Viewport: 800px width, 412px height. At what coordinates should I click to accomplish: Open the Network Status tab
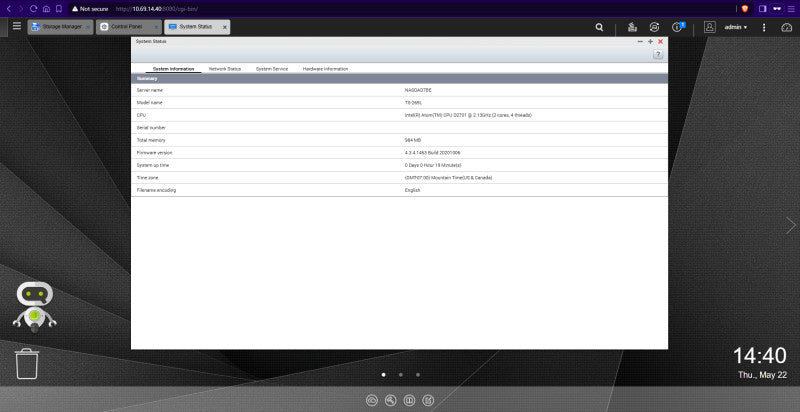click(x=225, y=68)
